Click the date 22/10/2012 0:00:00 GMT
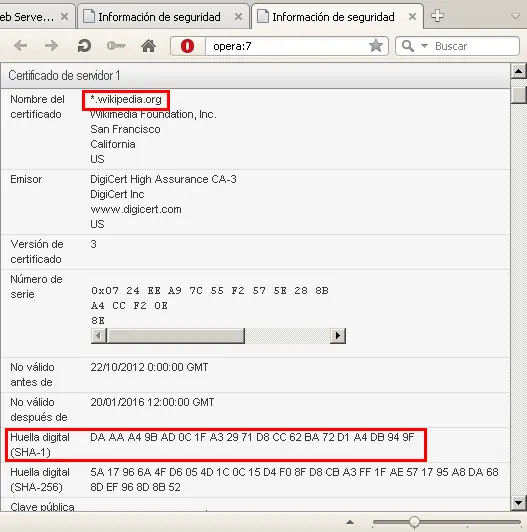Image resolution: width=527 pixels, height=532 pixels. [149, 367]
